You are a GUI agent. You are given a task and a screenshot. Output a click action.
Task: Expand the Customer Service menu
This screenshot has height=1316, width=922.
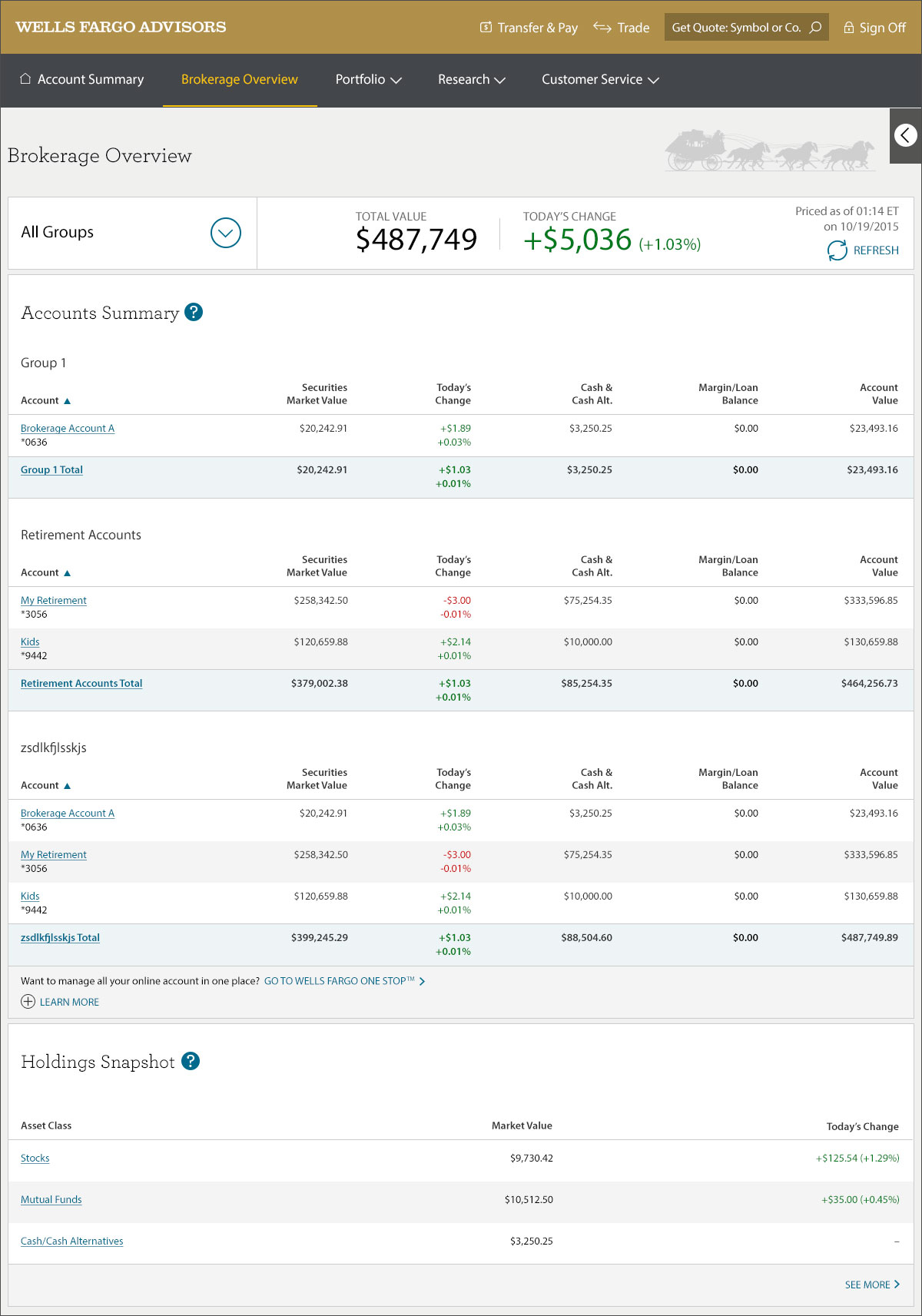coord(600,79)
